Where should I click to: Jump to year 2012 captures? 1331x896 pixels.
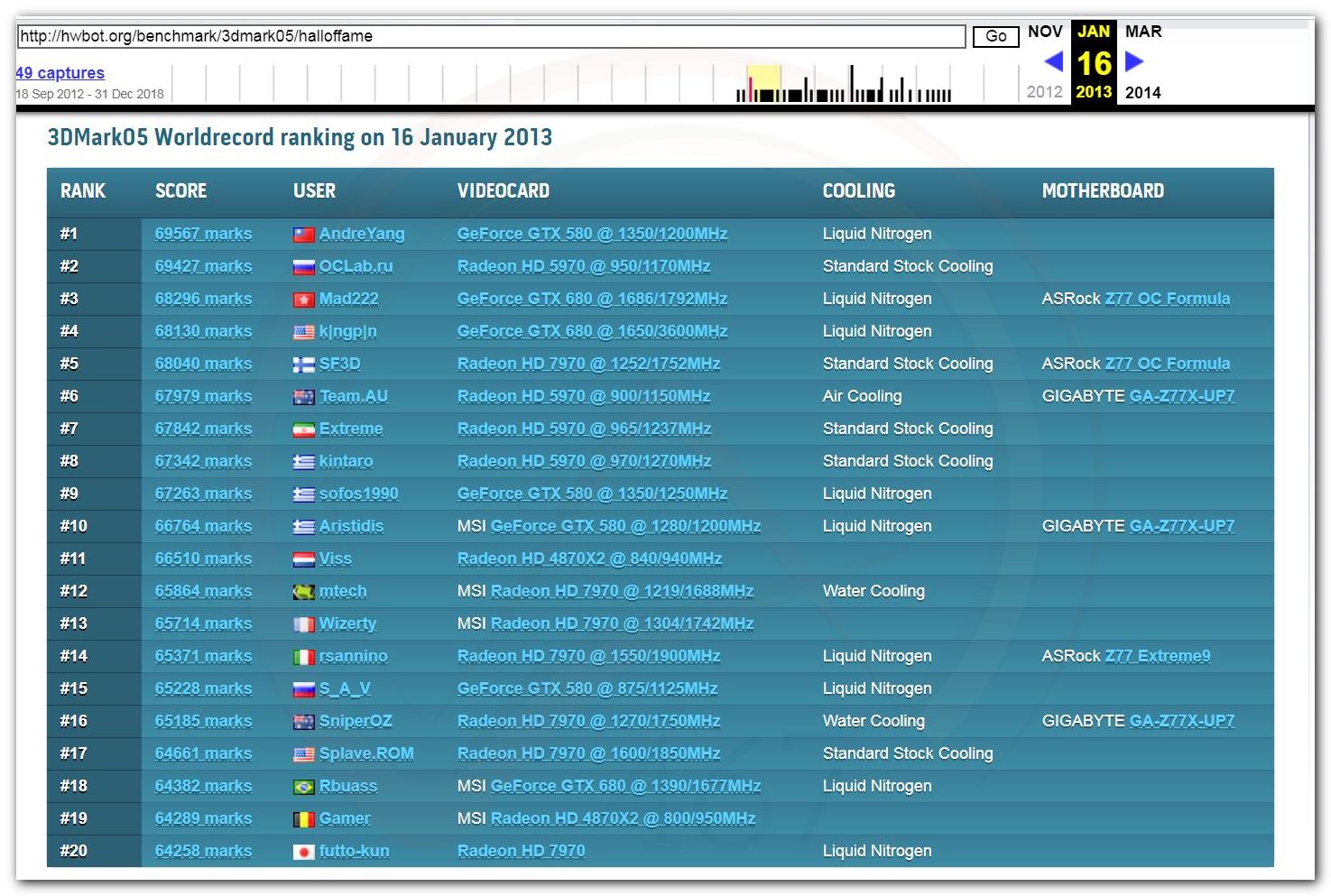(x=1045, y=92)
